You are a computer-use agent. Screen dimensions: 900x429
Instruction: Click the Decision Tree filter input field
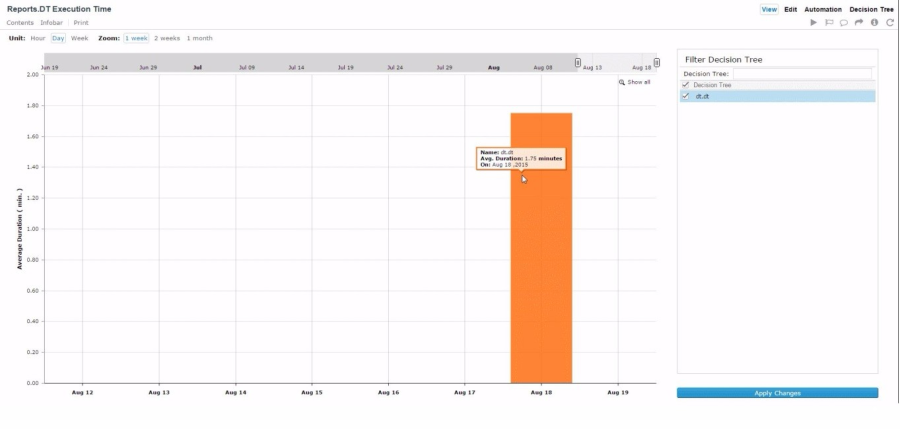(x=802, y=73)
